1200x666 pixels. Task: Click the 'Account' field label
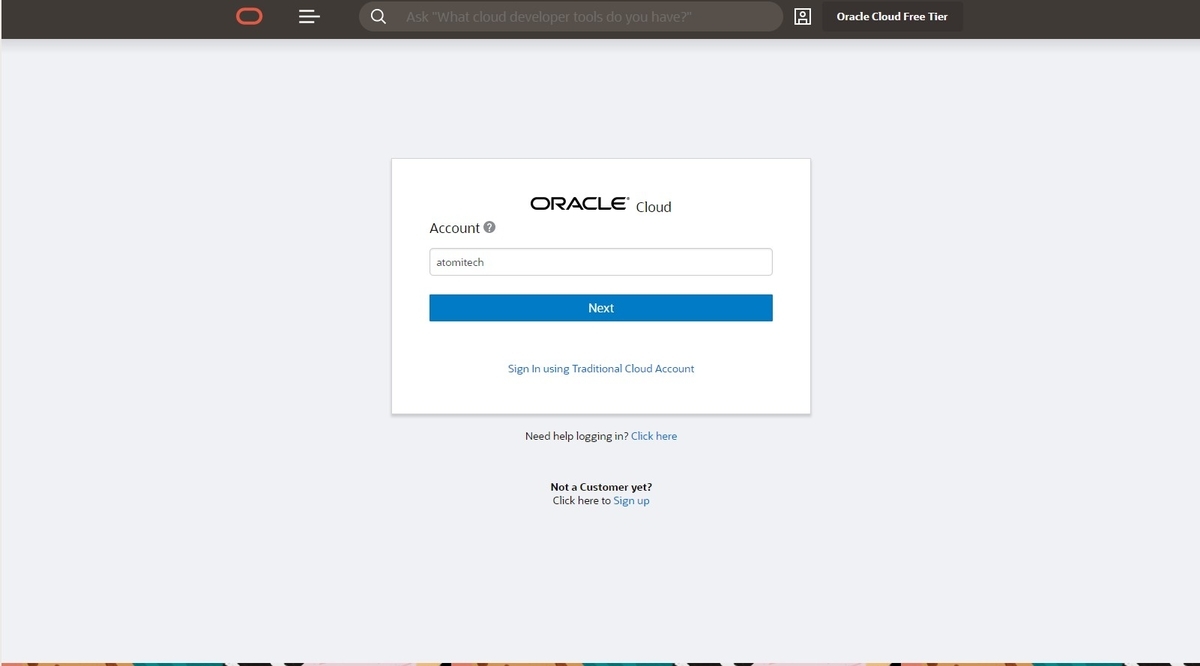(455, 228)
